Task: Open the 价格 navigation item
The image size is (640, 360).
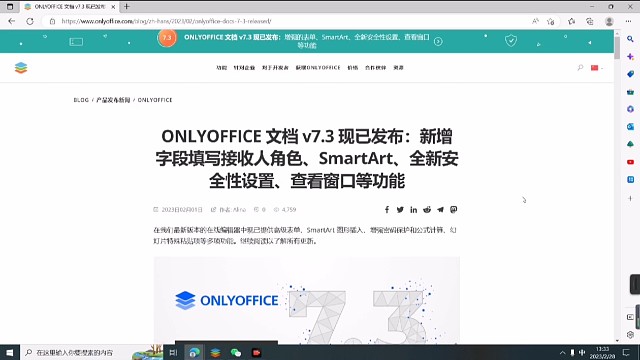Action: click(x=353, y=68)
